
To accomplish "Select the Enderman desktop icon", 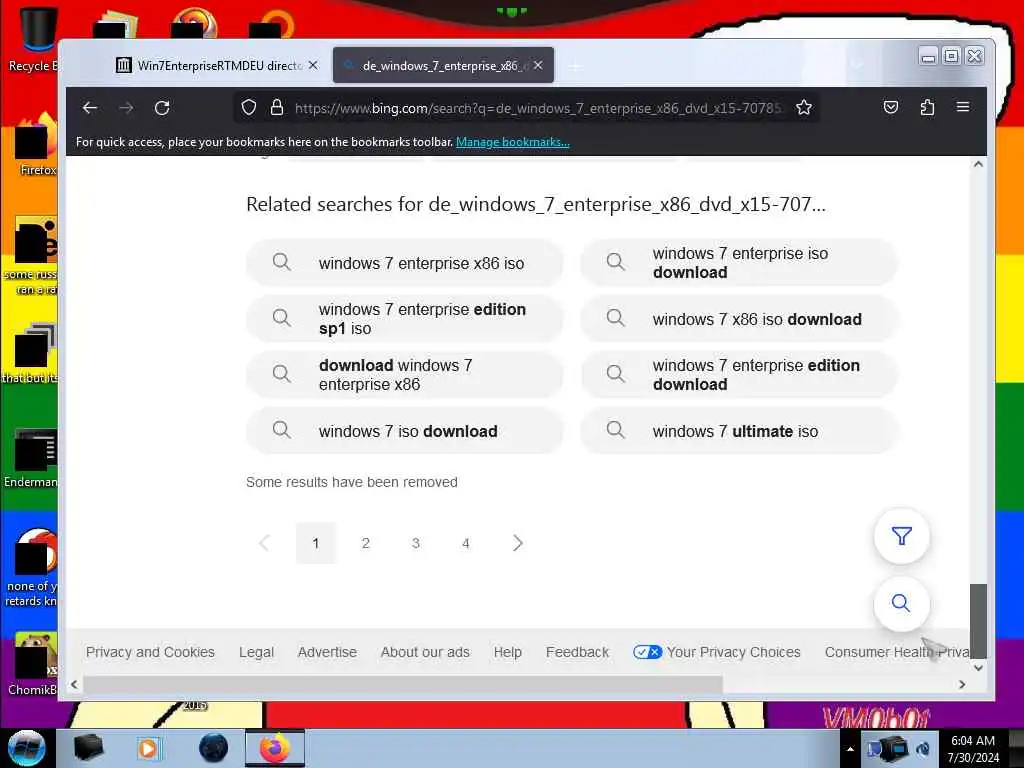I will click(33, 458).
